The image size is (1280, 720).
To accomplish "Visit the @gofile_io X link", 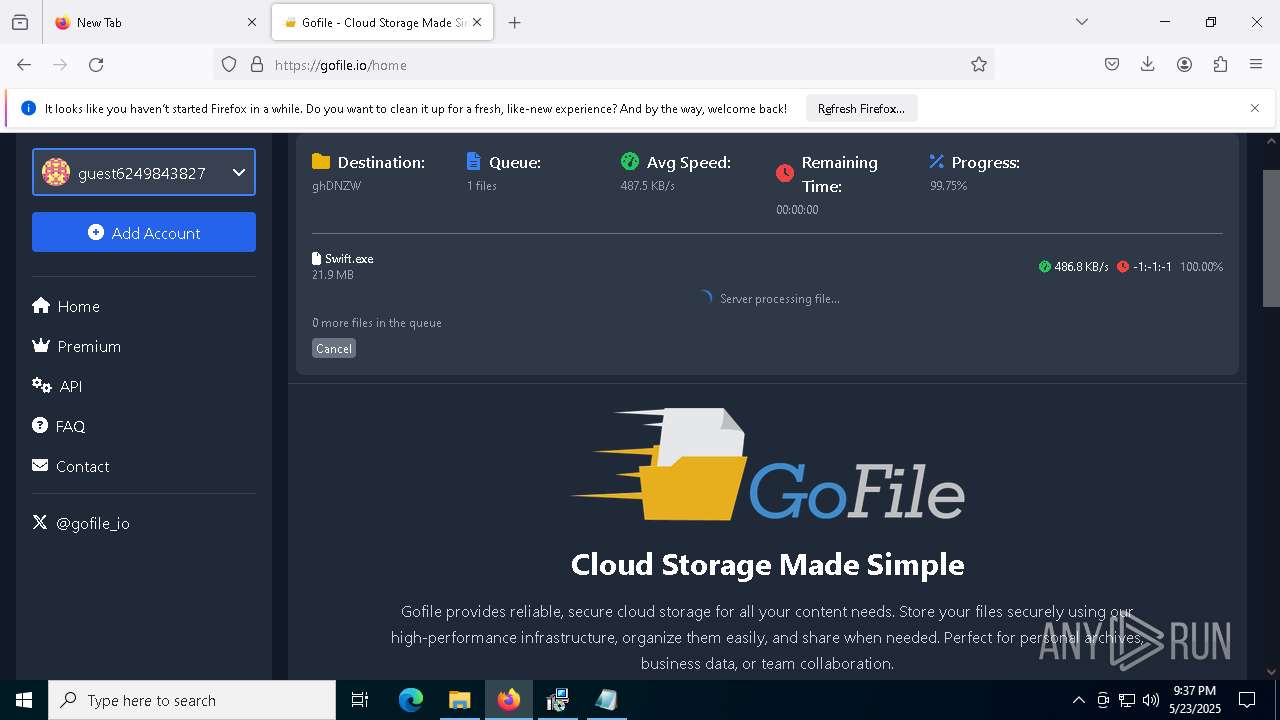I will click(x=81, y=523).
